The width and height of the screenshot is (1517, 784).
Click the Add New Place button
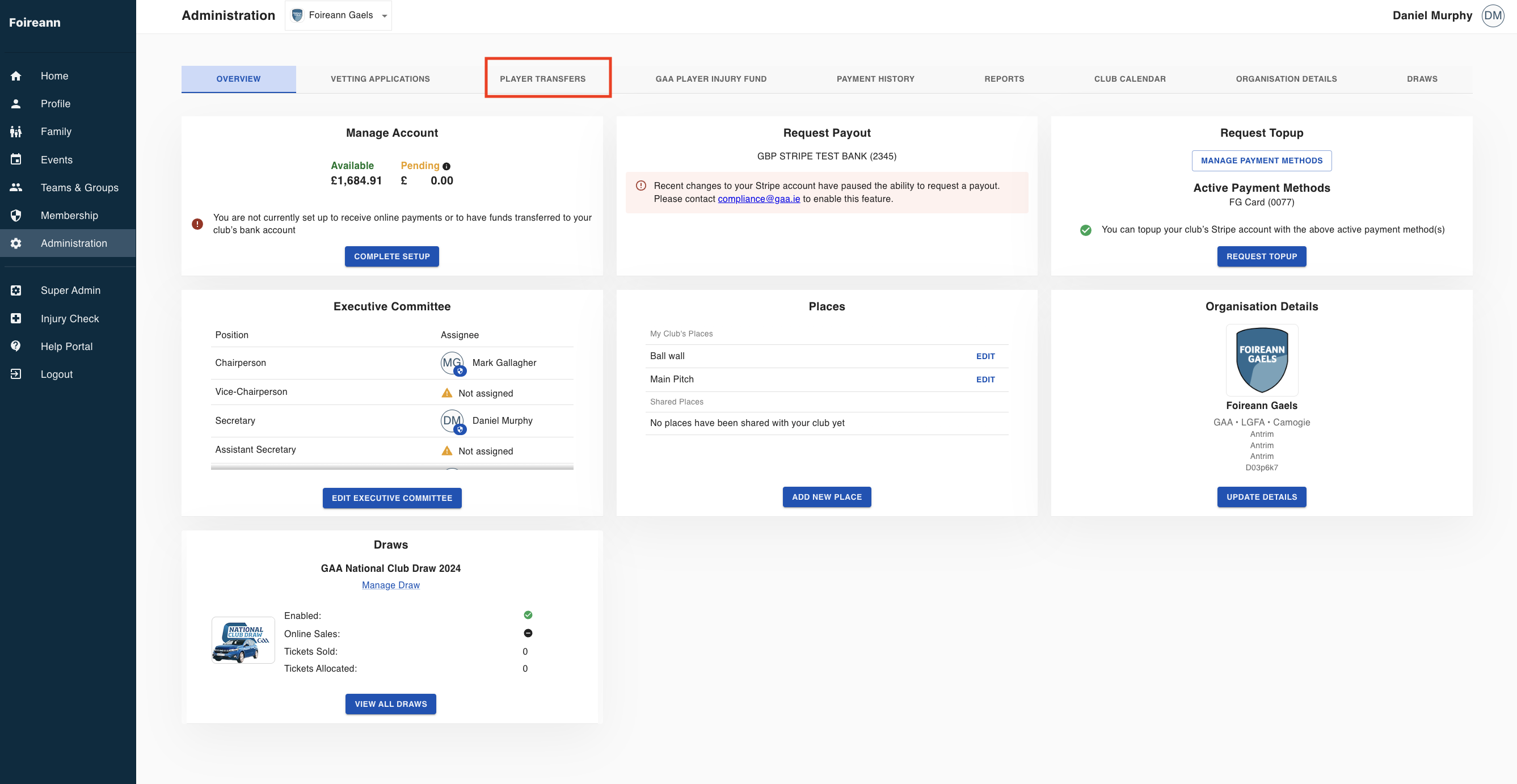pyautogui.click(x=826, y=496)
